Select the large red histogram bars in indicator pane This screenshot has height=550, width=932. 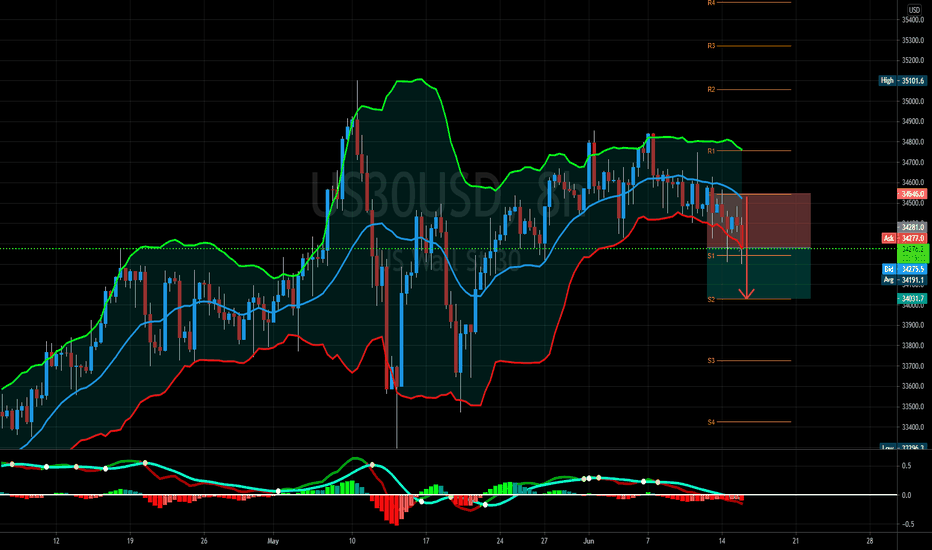[392, 508]
